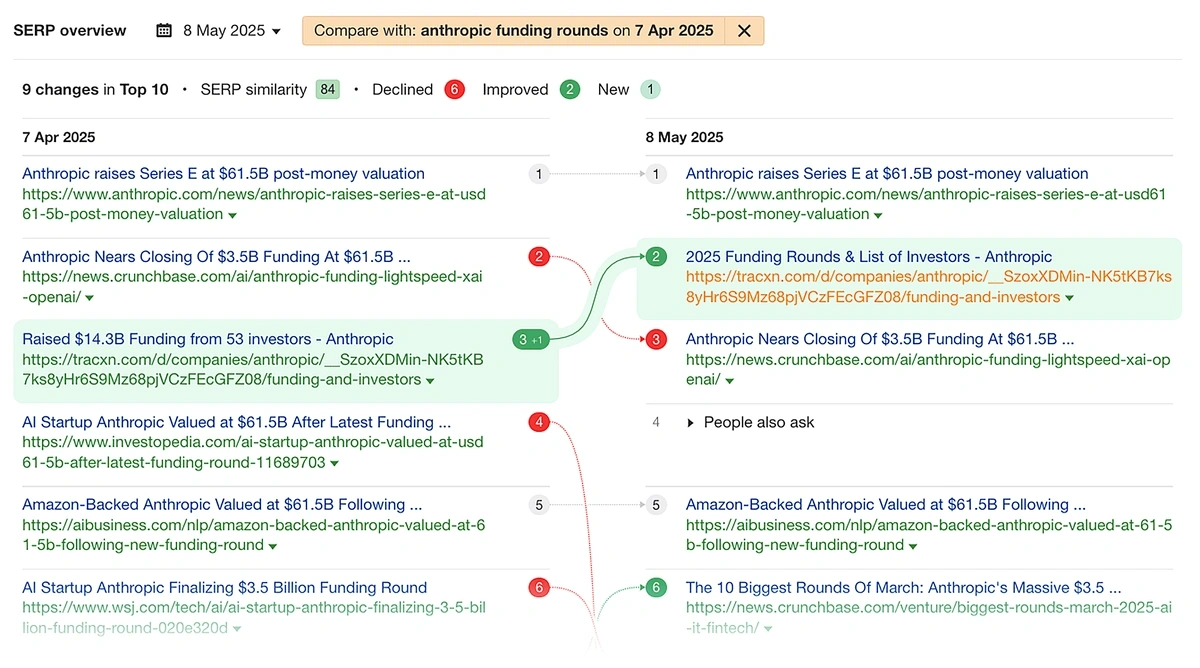
Task: Click the New 1 badge
Action: [x=651, y=89]
